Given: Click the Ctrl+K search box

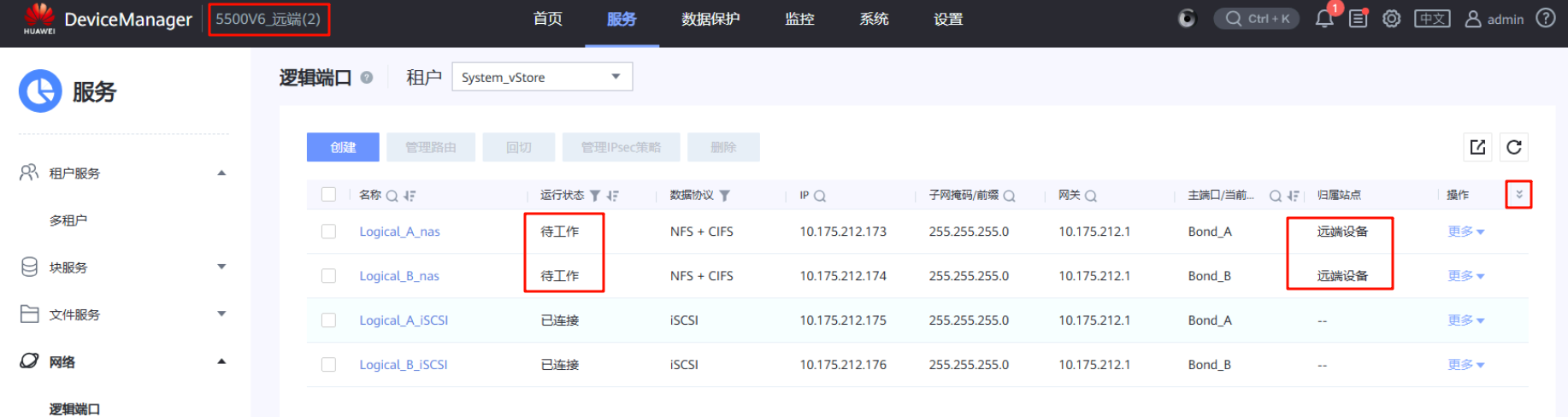Looking at the screenshot, I should pos(1256,19).
